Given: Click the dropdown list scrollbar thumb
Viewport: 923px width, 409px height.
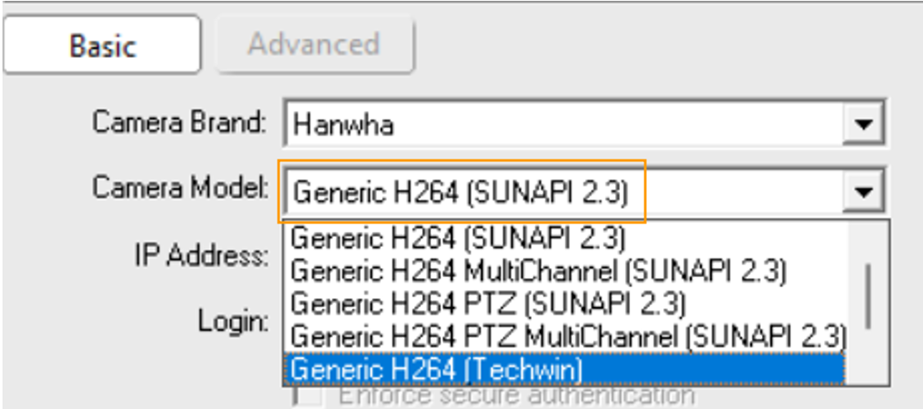Looking at the screenshot, I should 868,296.
